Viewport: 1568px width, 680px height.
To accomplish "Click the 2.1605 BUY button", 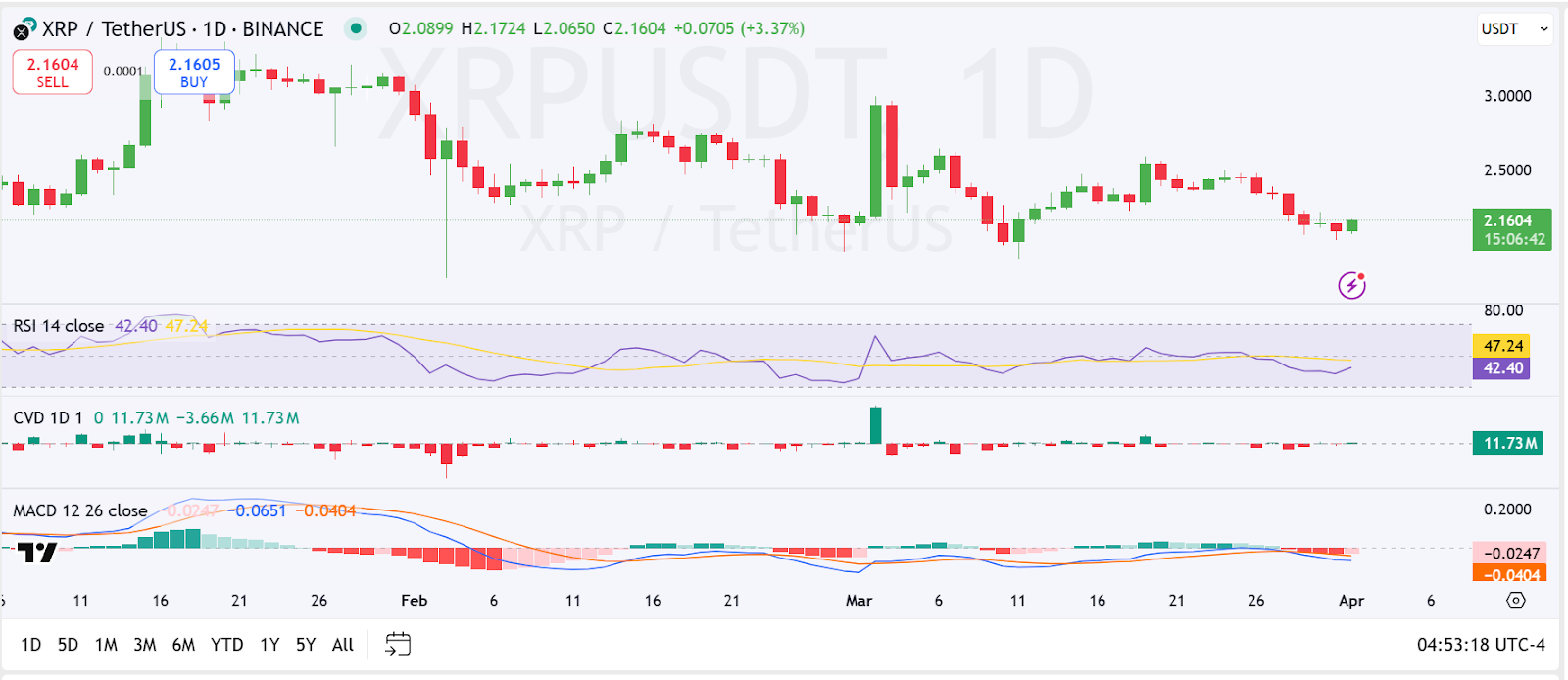I will [194, 73].
